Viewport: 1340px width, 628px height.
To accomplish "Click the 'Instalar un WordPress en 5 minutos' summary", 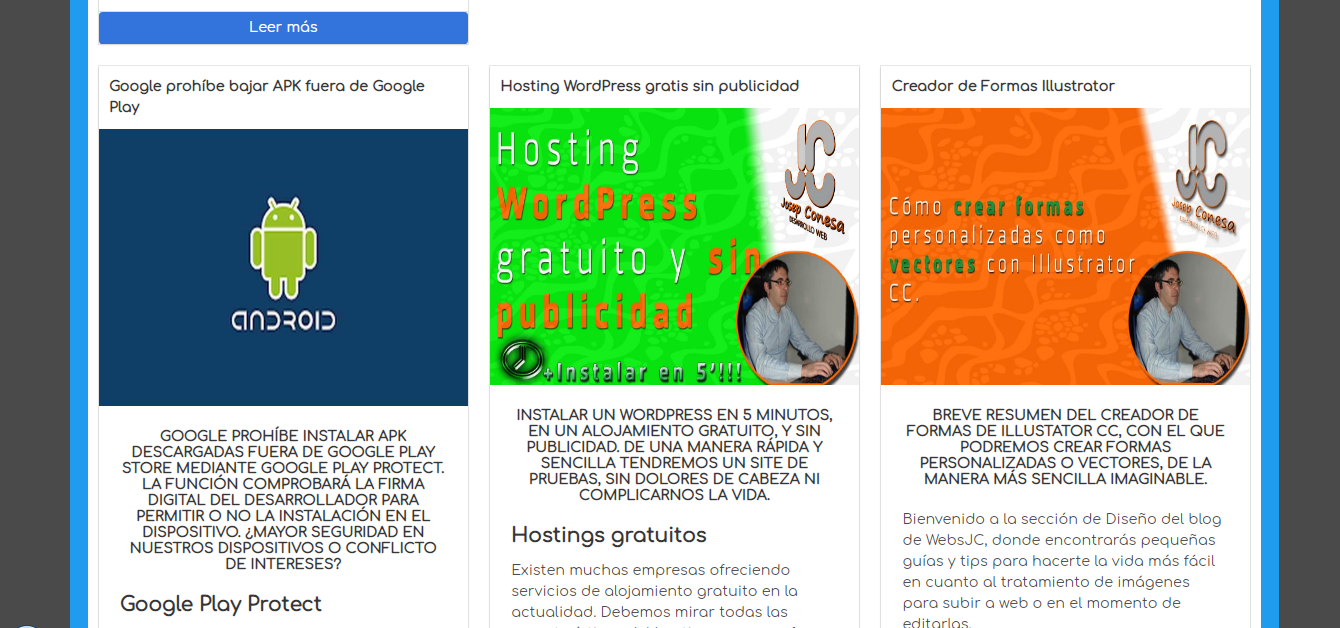I will coord(674,454).
